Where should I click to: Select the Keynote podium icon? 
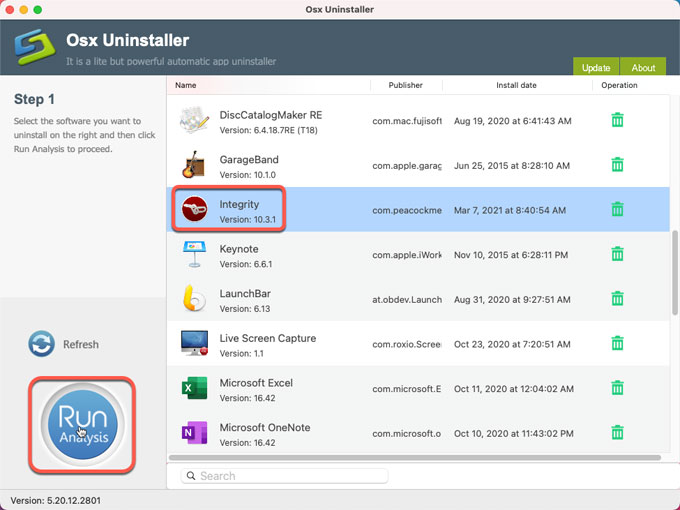(x=194, y=255)
